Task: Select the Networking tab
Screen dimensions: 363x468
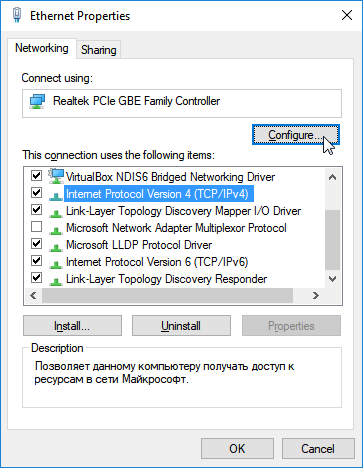Action: coord(42,48)
